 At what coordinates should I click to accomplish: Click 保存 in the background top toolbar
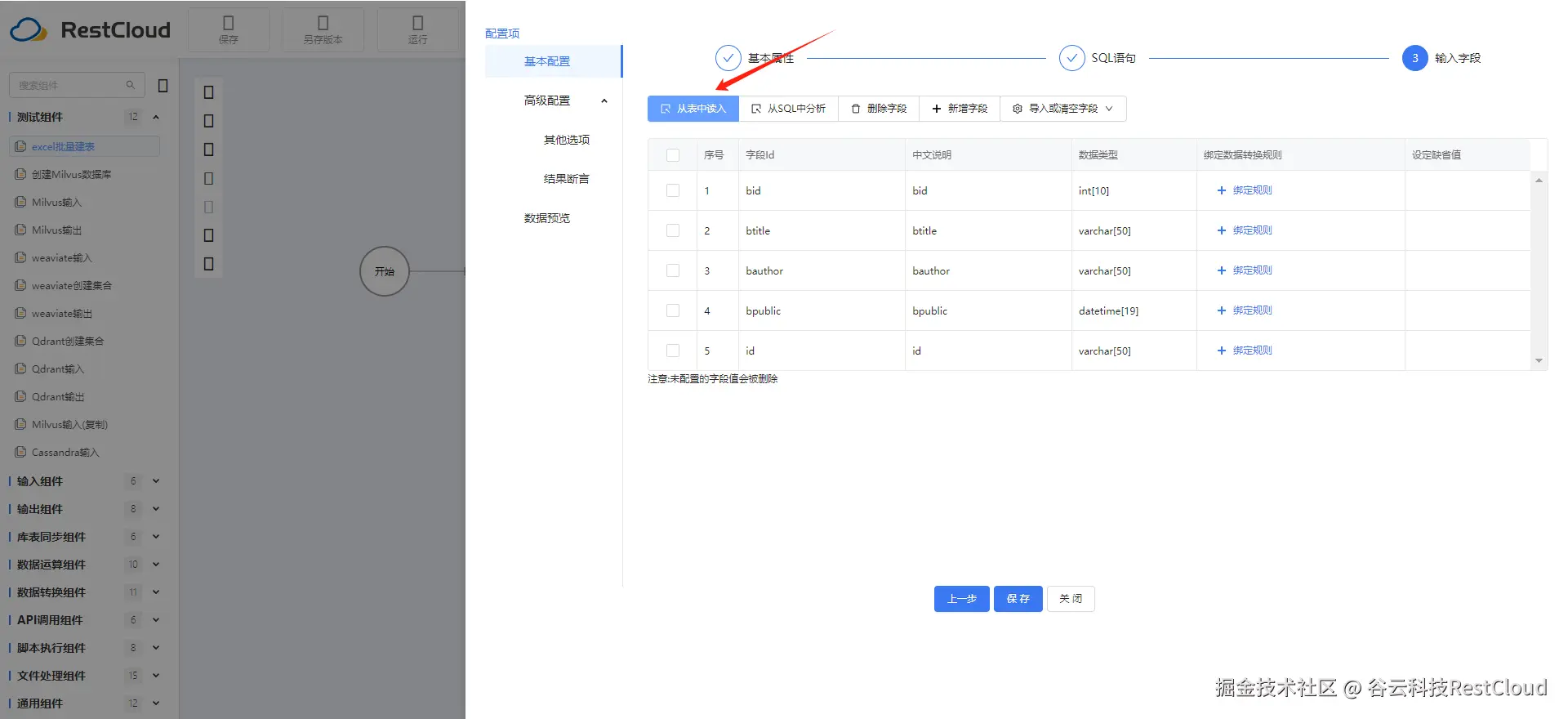point(229,29)
